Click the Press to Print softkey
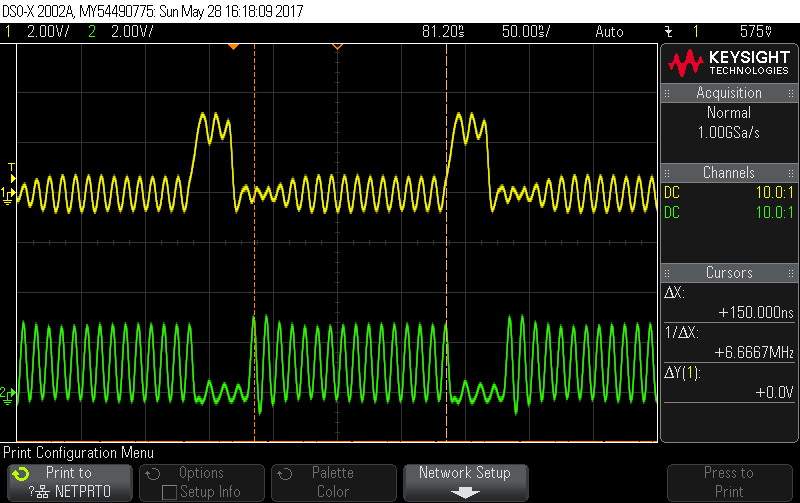This screenshot has width=800, height=503. 730,482
